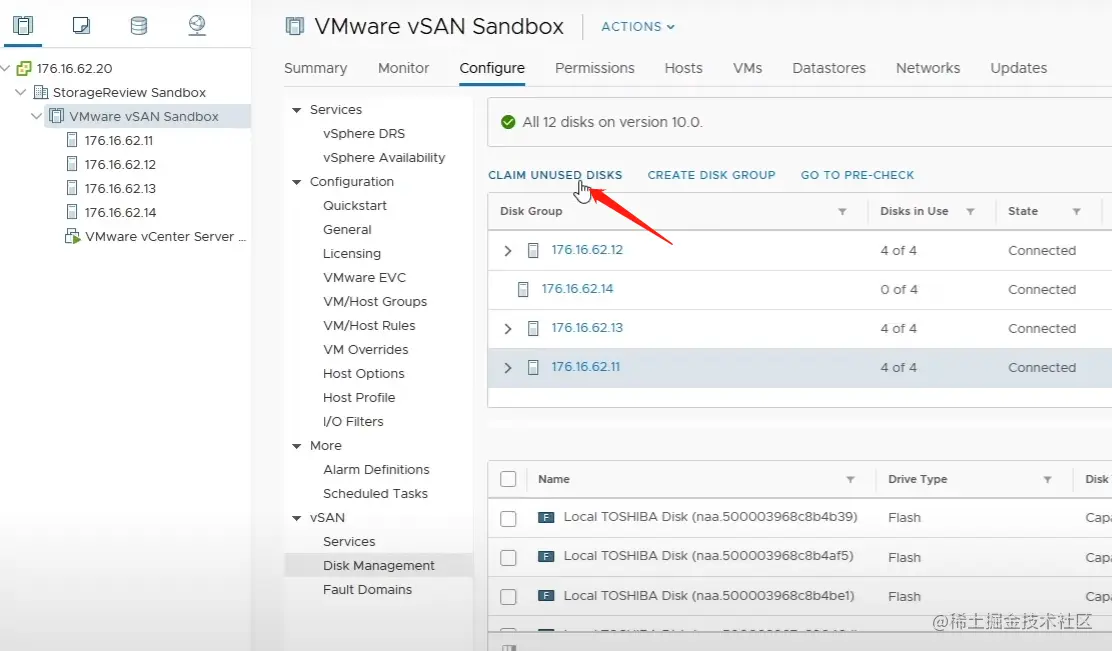
Task: Open the Networking inventory view icon
Action: 197,26
